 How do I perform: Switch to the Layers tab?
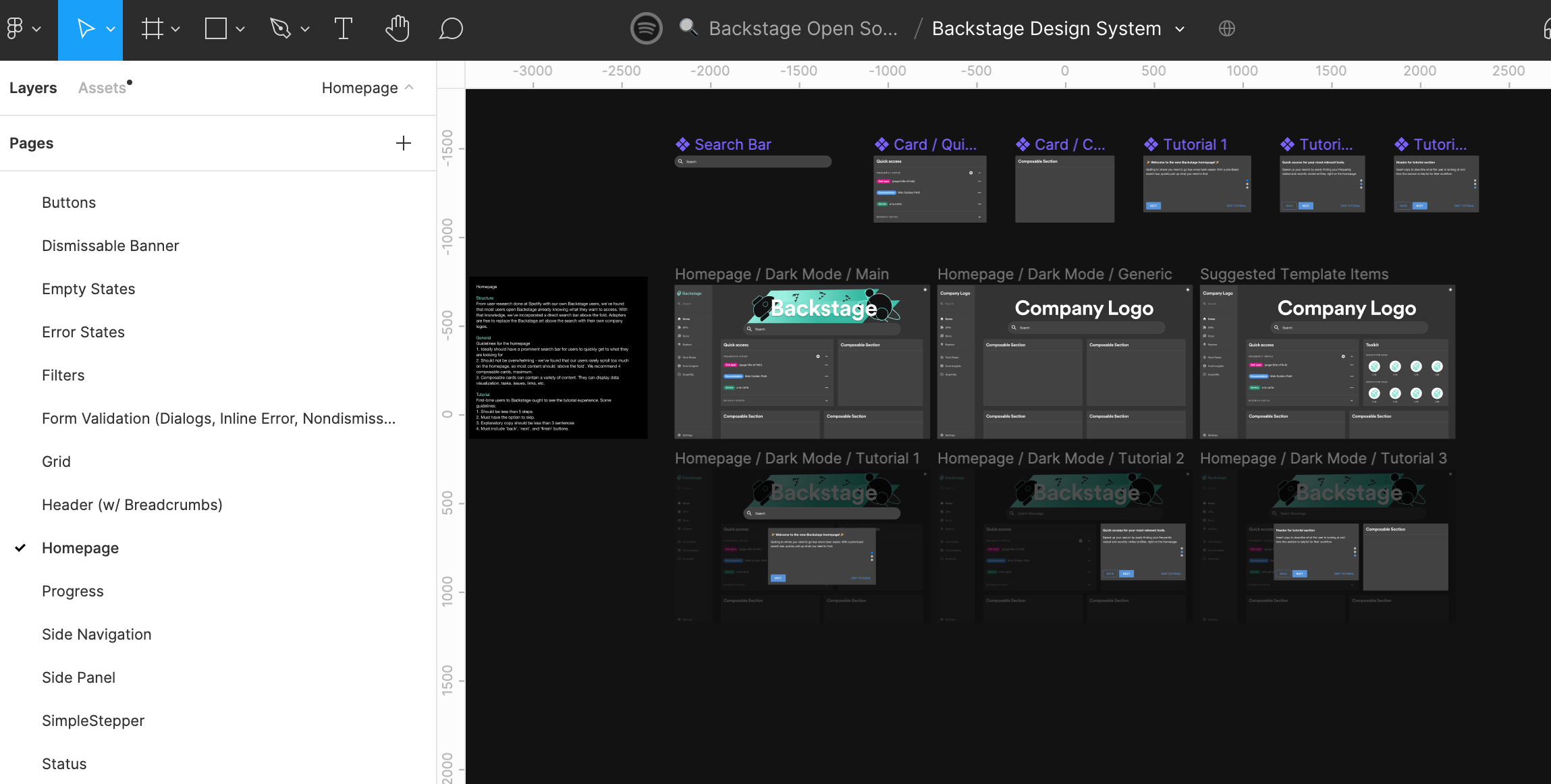32,87
